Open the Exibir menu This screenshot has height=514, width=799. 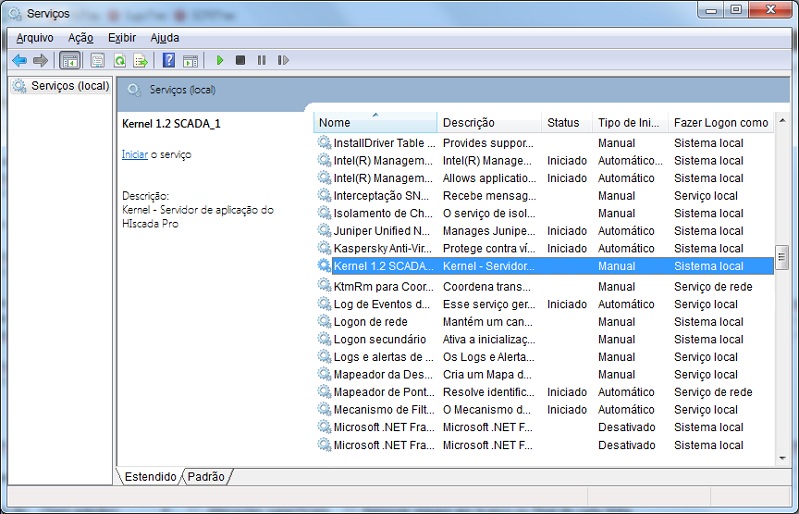point(122,38)
